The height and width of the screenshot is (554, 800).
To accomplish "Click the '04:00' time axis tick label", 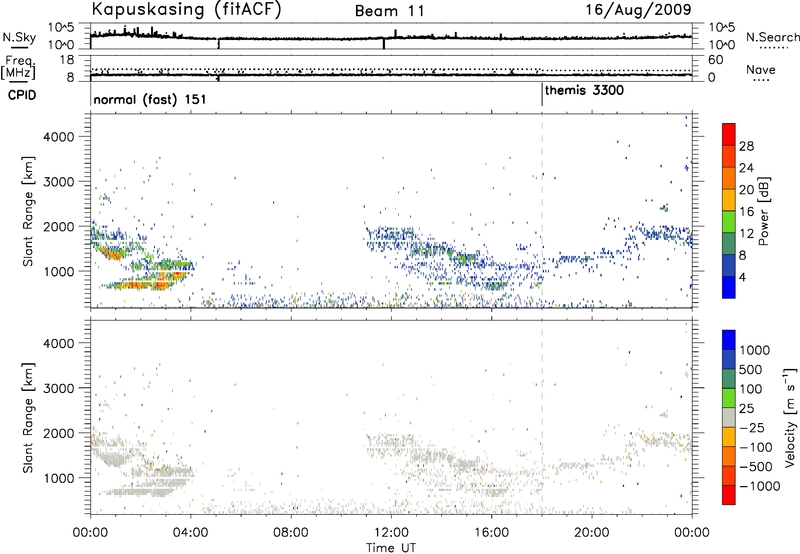I will click(x=190, y=533).
